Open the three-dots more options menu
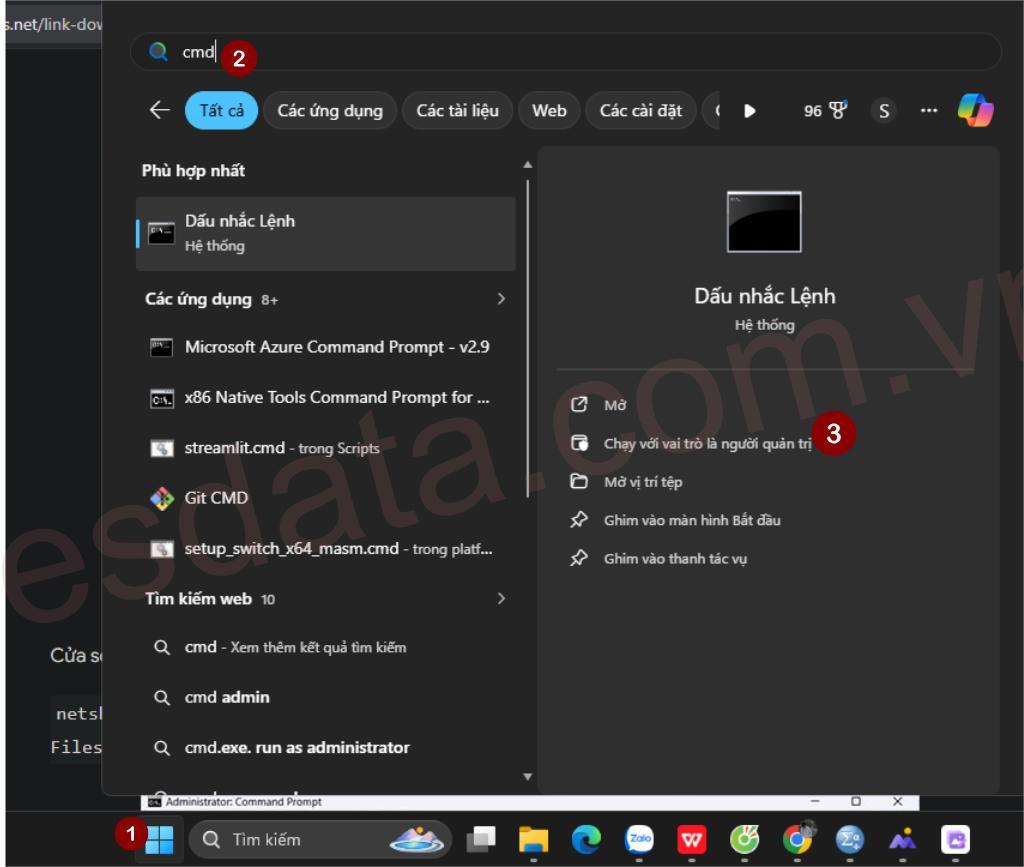This screenshot has height=867, width=1024. click(x=929, y=111)
